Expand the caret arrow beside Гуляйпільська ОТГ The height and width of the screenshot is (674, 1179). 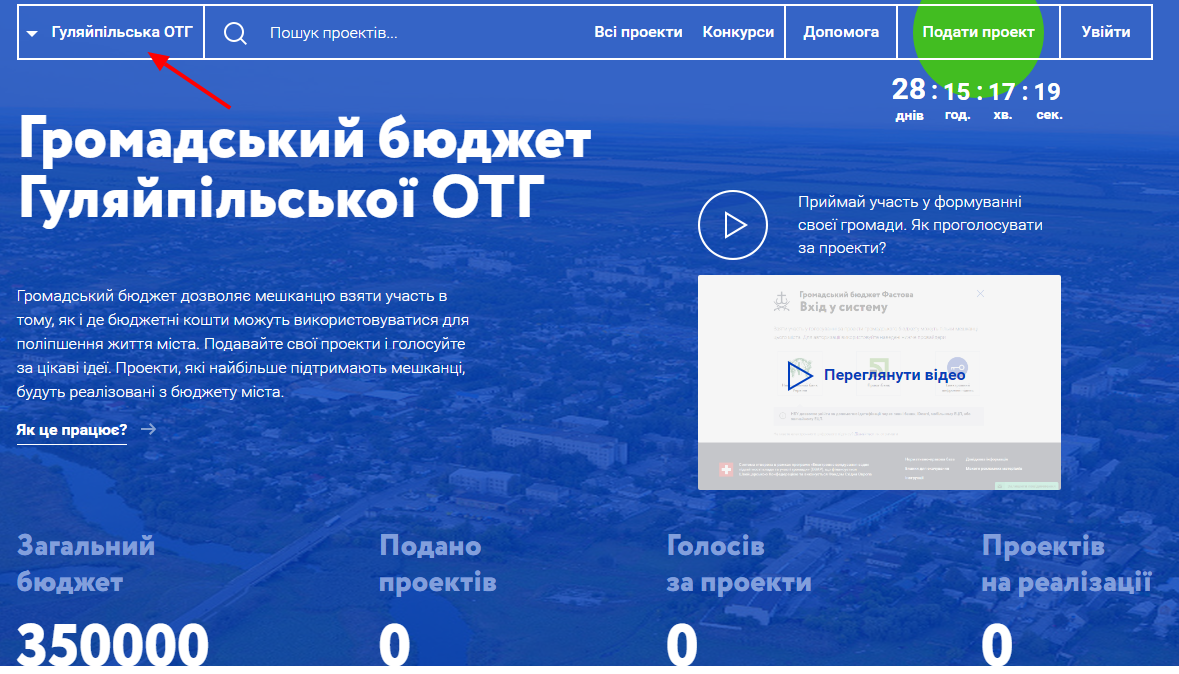(x=32, y=33)
